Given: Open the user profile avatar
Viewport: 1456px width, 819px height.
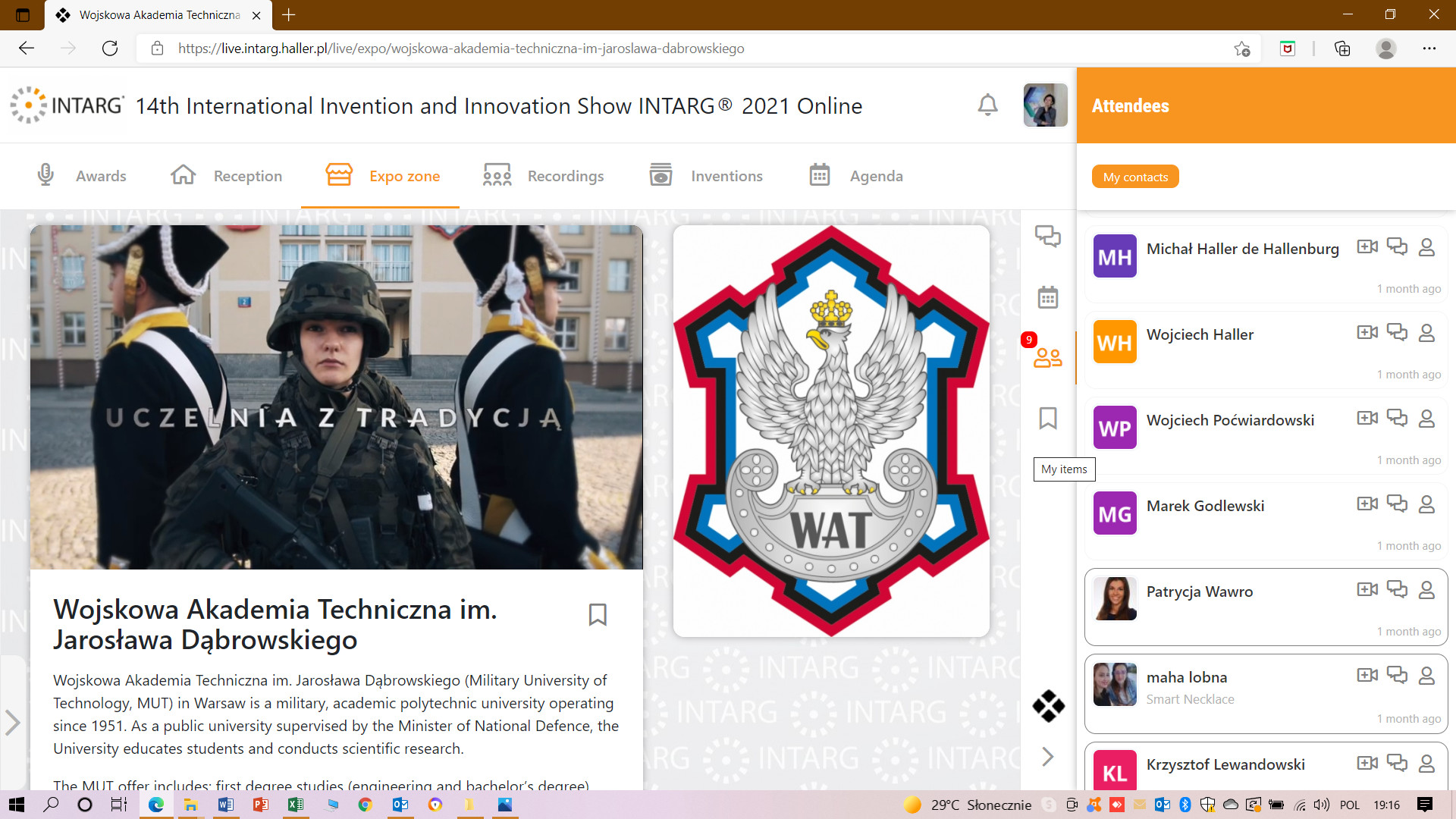Looking at the screenshot, I should tap(1045, 105).
